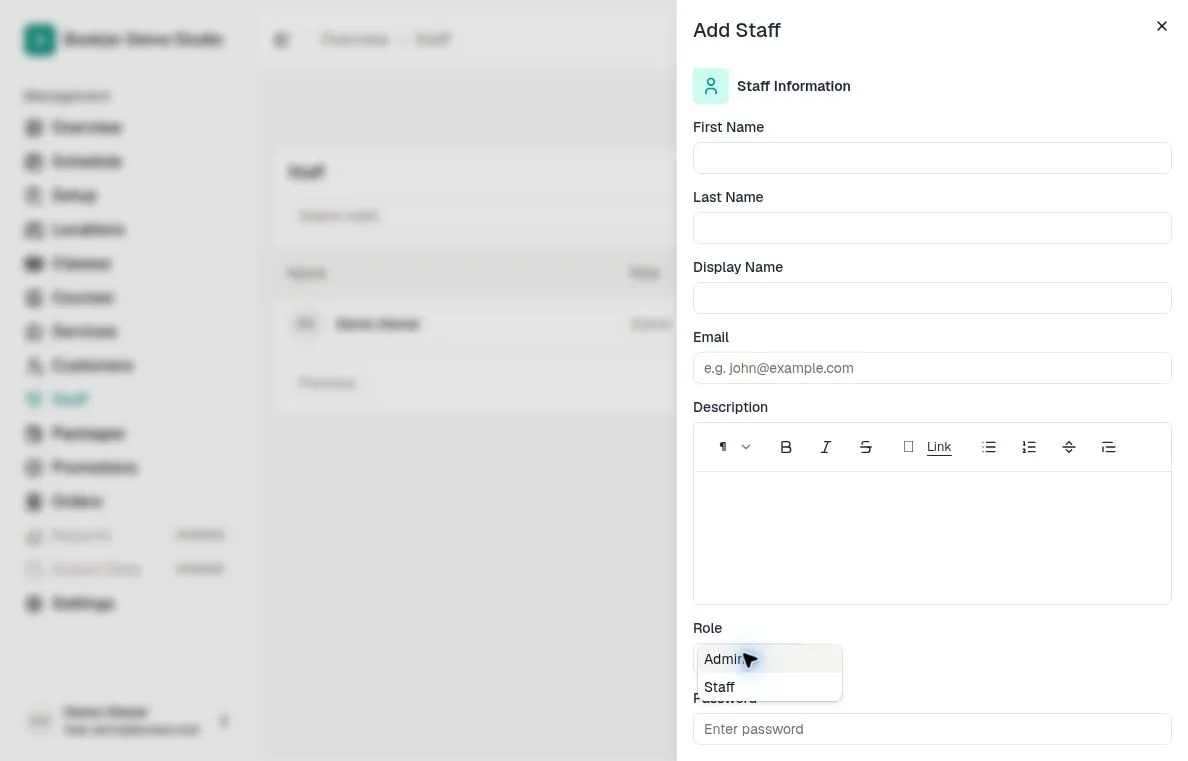Toggle bold formatting in Description
The height and width of the screenshot is (761, 1188).
[786, 447]
